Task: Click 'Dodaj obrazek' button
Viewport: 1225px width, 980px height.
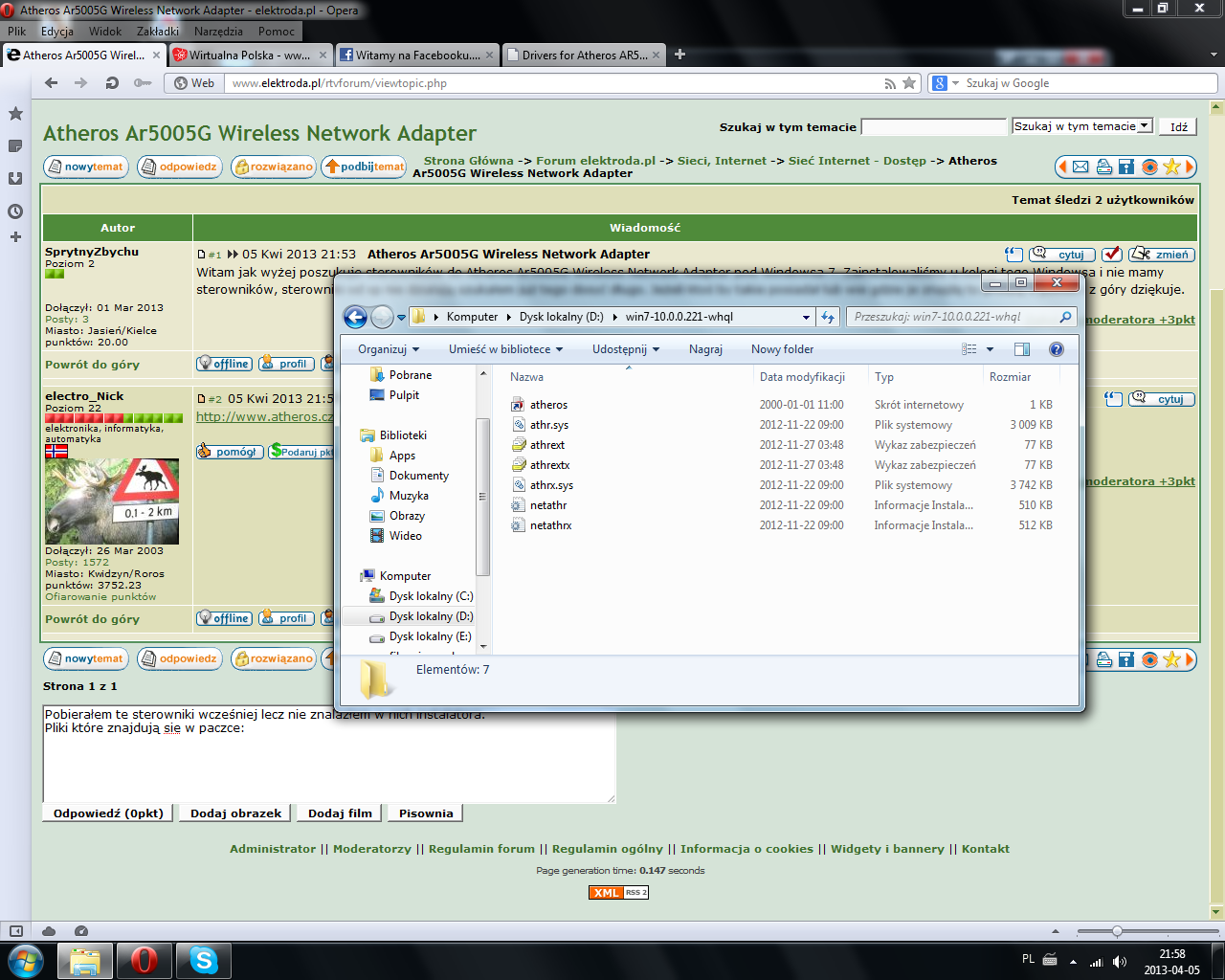Action: pyautogui.click(x=235, y=813)
